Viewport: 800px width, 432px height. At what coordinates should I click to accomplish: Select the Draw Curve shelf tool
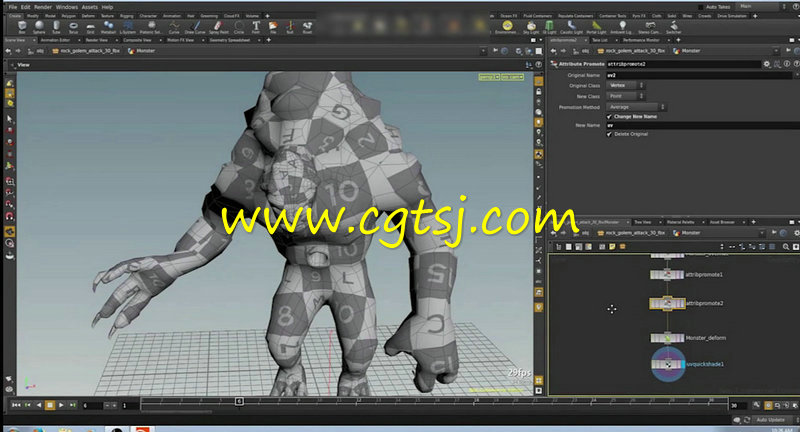coord(194,27)
